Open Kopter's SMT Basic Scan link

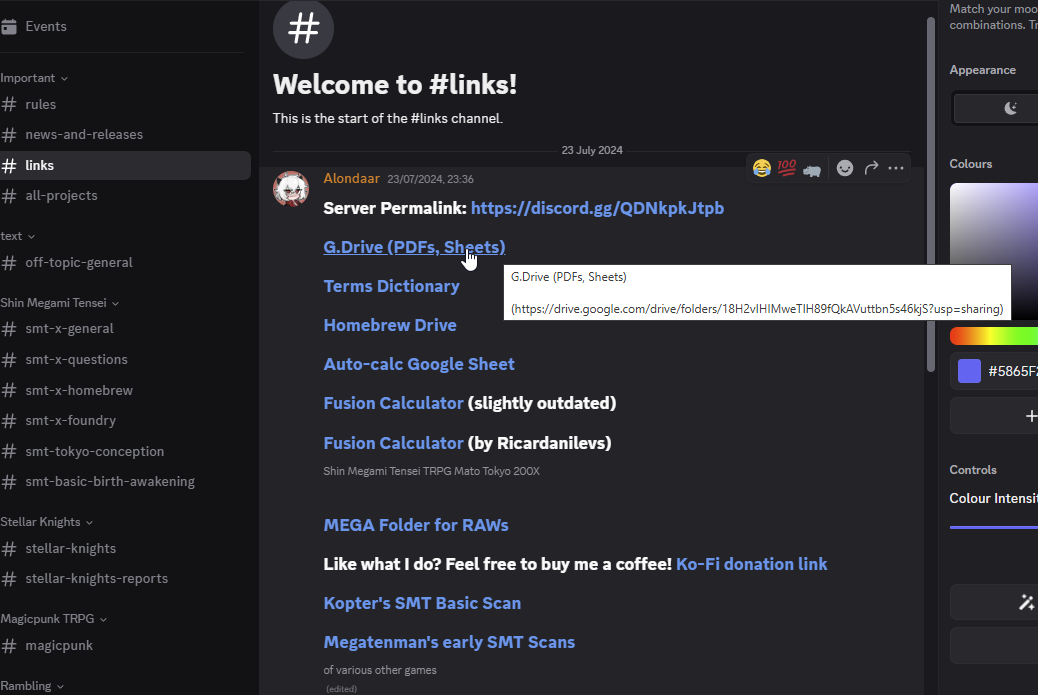pyautogui.click(x=422, y=604)
